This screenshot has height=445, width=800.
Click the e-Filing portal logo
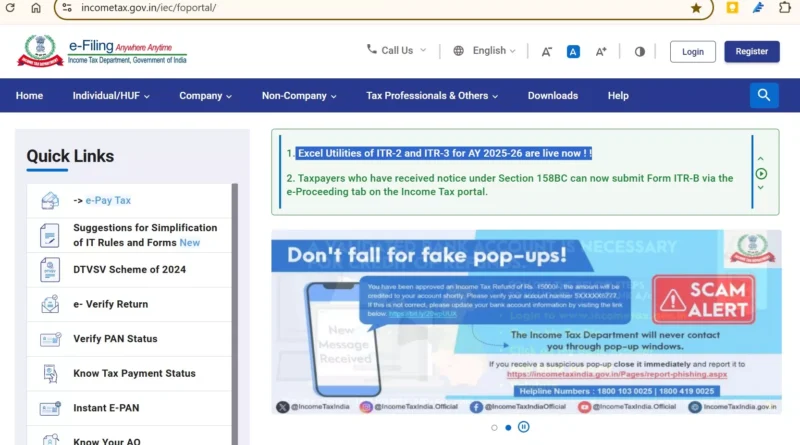coord(102,50)
